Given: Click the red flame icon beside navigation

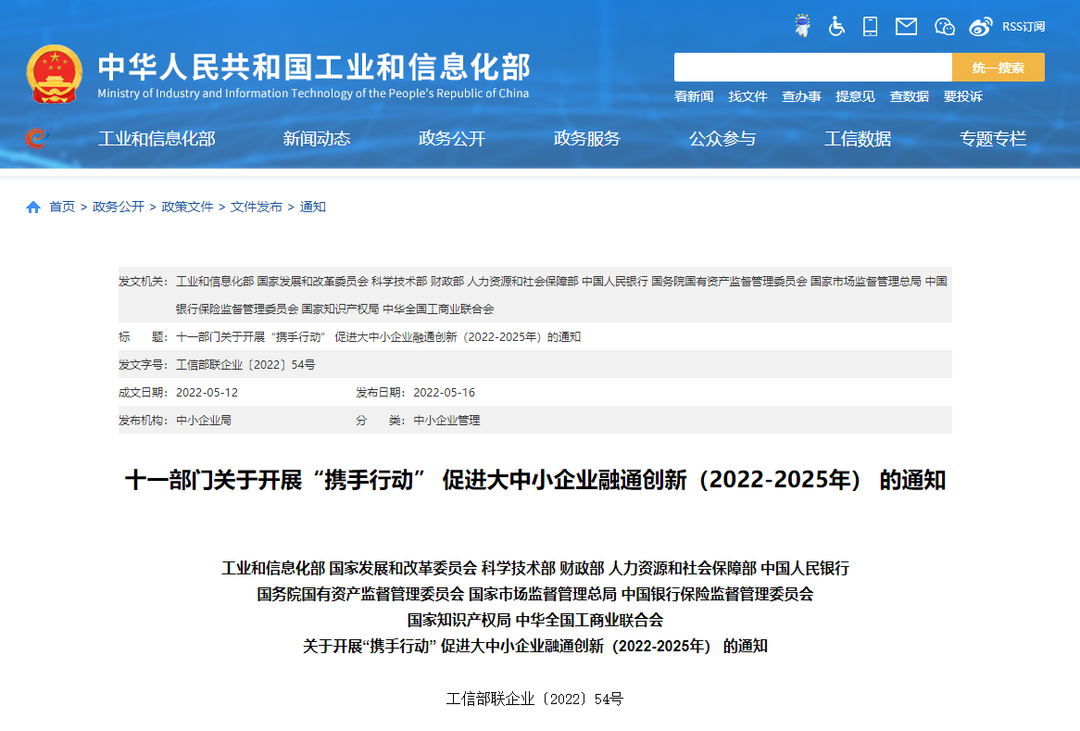Looking at the screenshot, I should [36, 138].
